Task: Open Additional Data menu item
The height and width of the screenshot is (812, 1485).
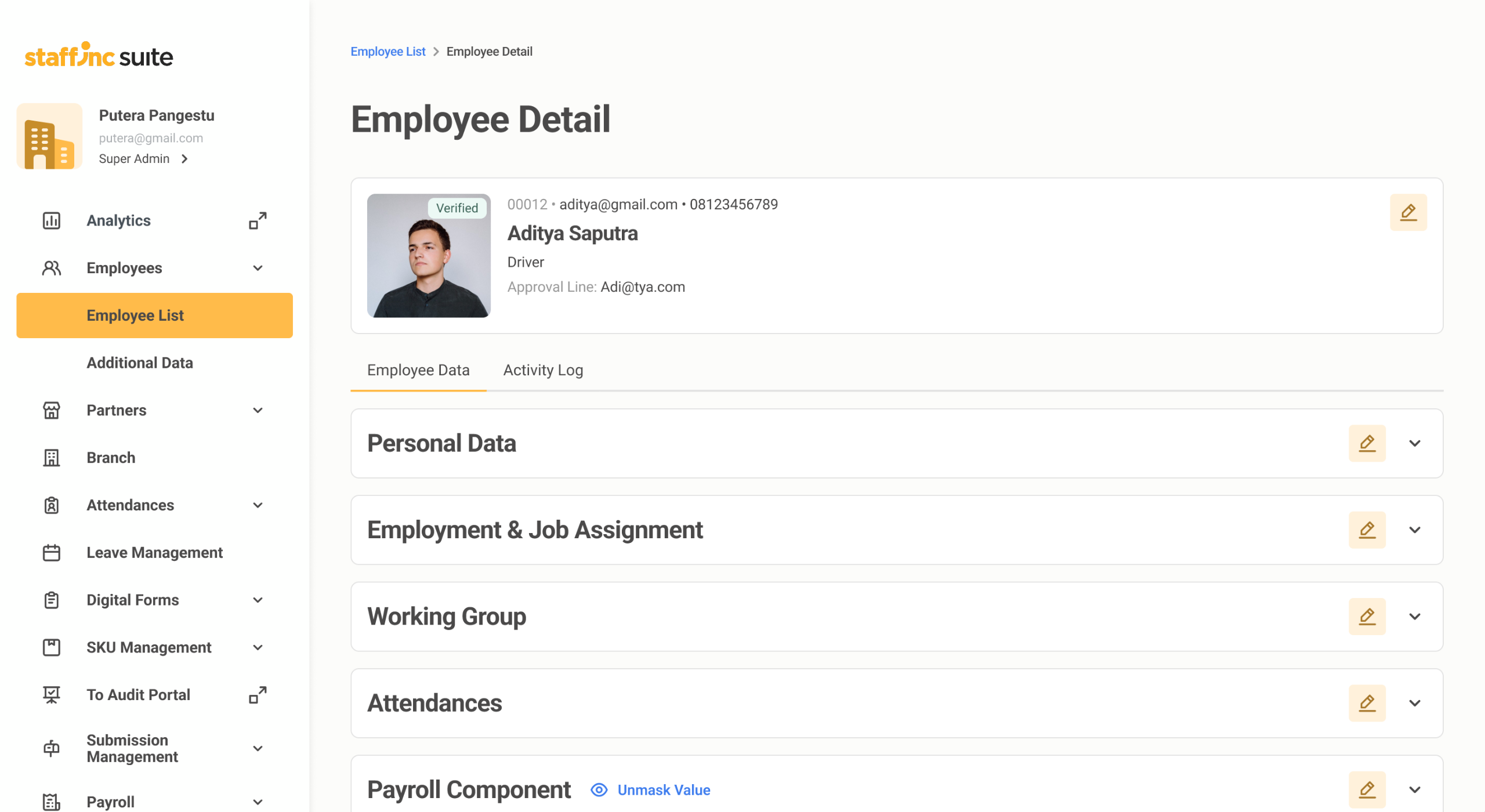Action: click(x=140, y=362)
